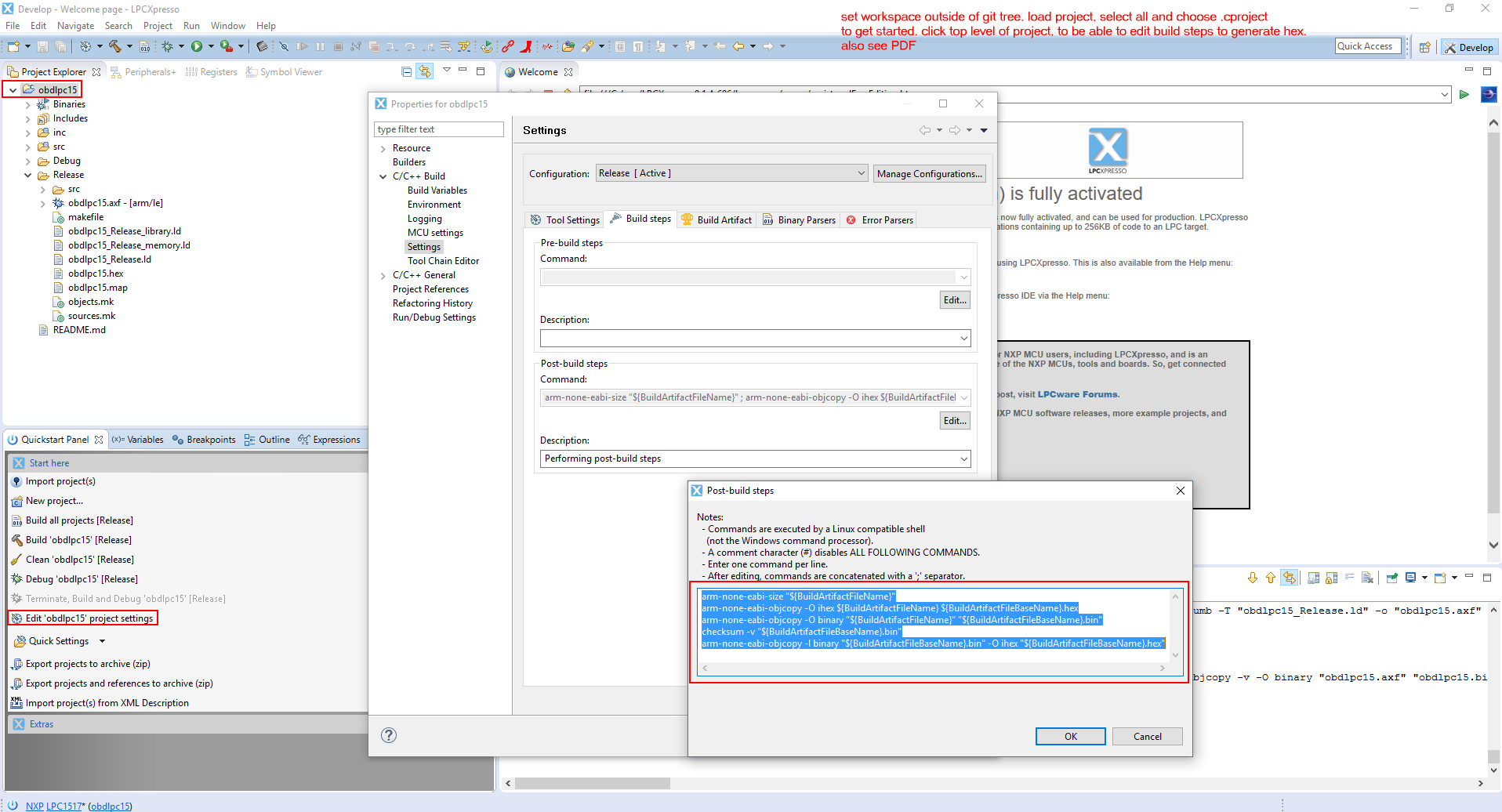Click Edit... button for Pre-build steps
Screen dimensions: 1502x812
(x=955, y=300)
